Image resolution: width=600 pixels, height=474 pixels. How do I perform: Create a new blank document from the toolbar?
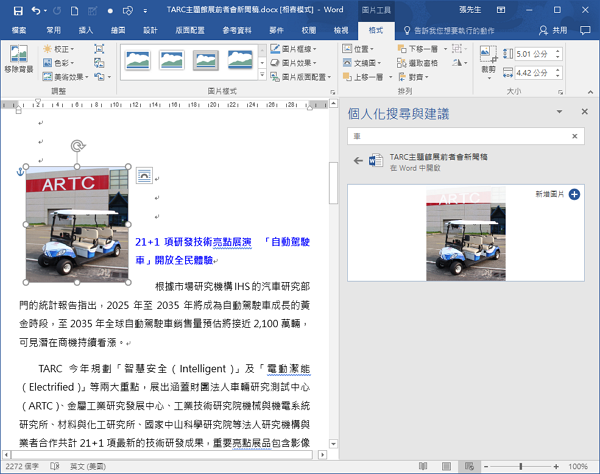pos(75,11)
